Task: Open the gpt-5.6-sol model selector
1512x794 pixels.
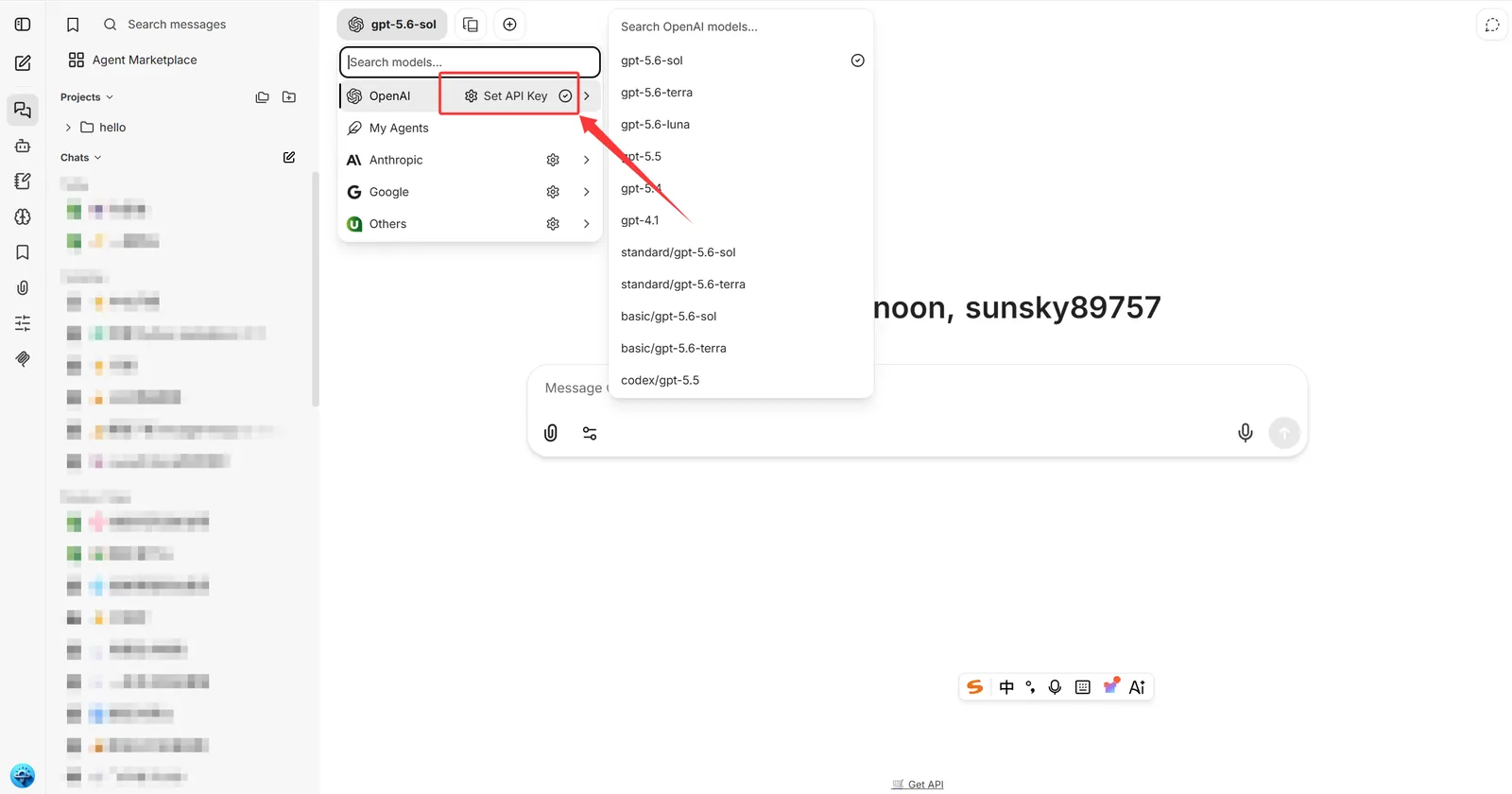Action: (392, 25)
